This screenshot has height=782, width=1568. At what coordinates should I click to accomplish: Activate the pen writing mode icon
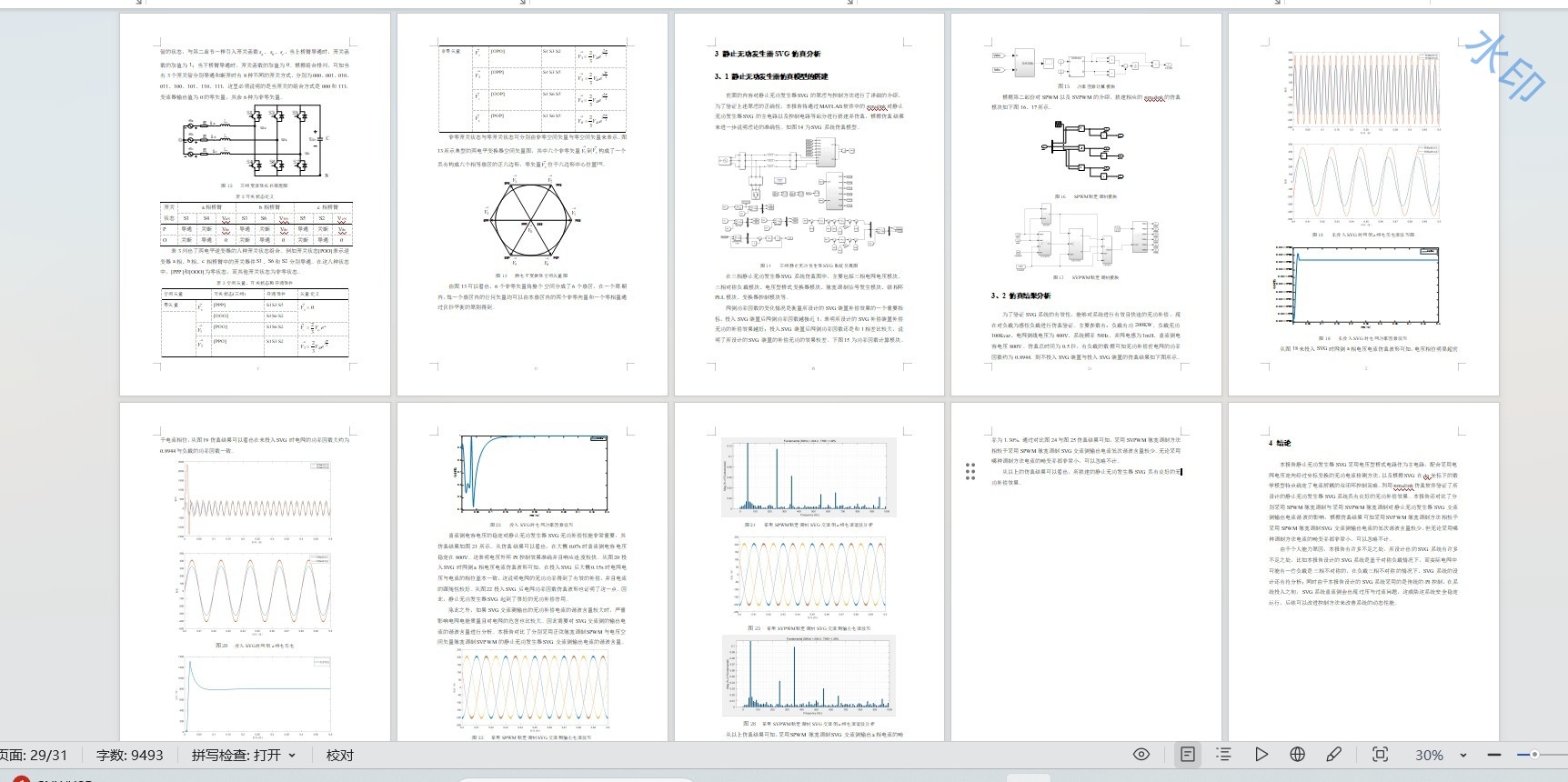coord(1334,755)
